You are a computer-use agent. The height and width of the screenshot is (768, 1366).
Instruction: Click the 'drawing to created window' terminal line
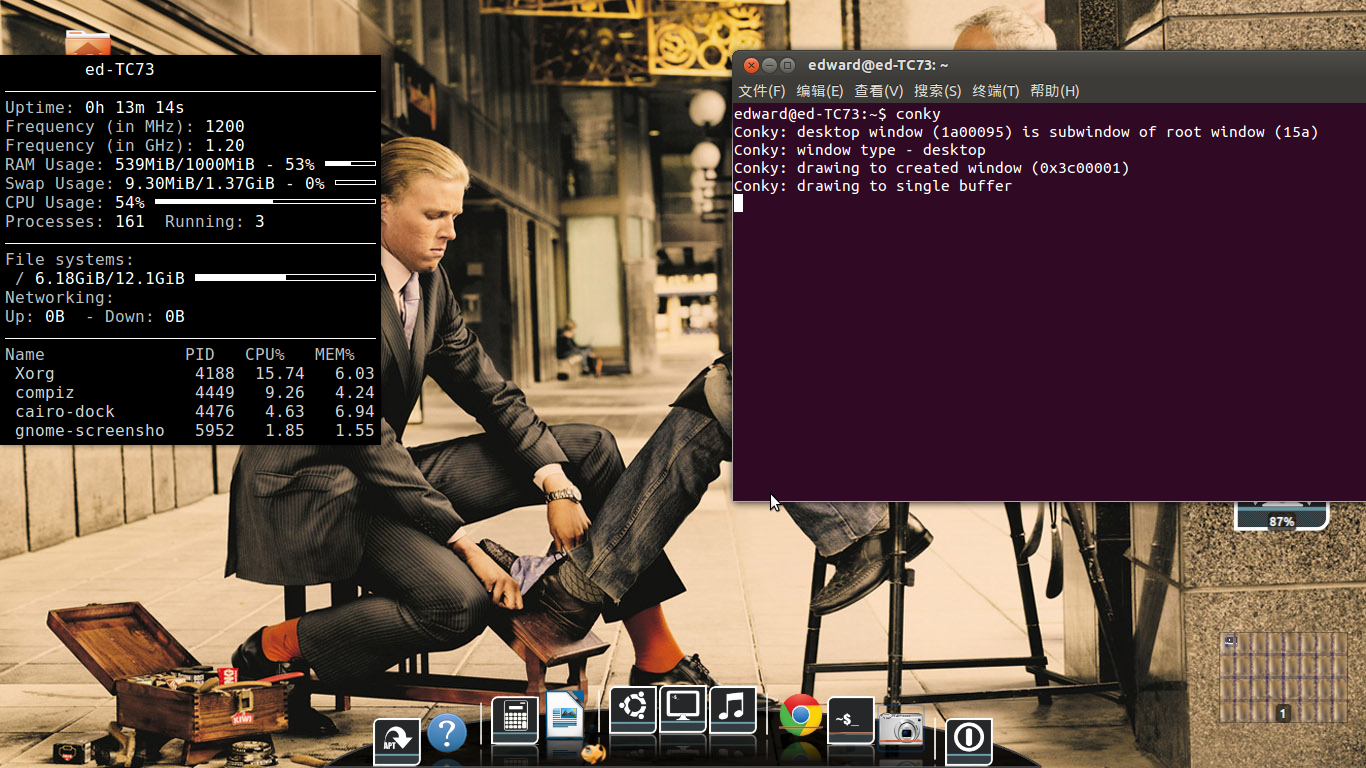pos(932,168)
